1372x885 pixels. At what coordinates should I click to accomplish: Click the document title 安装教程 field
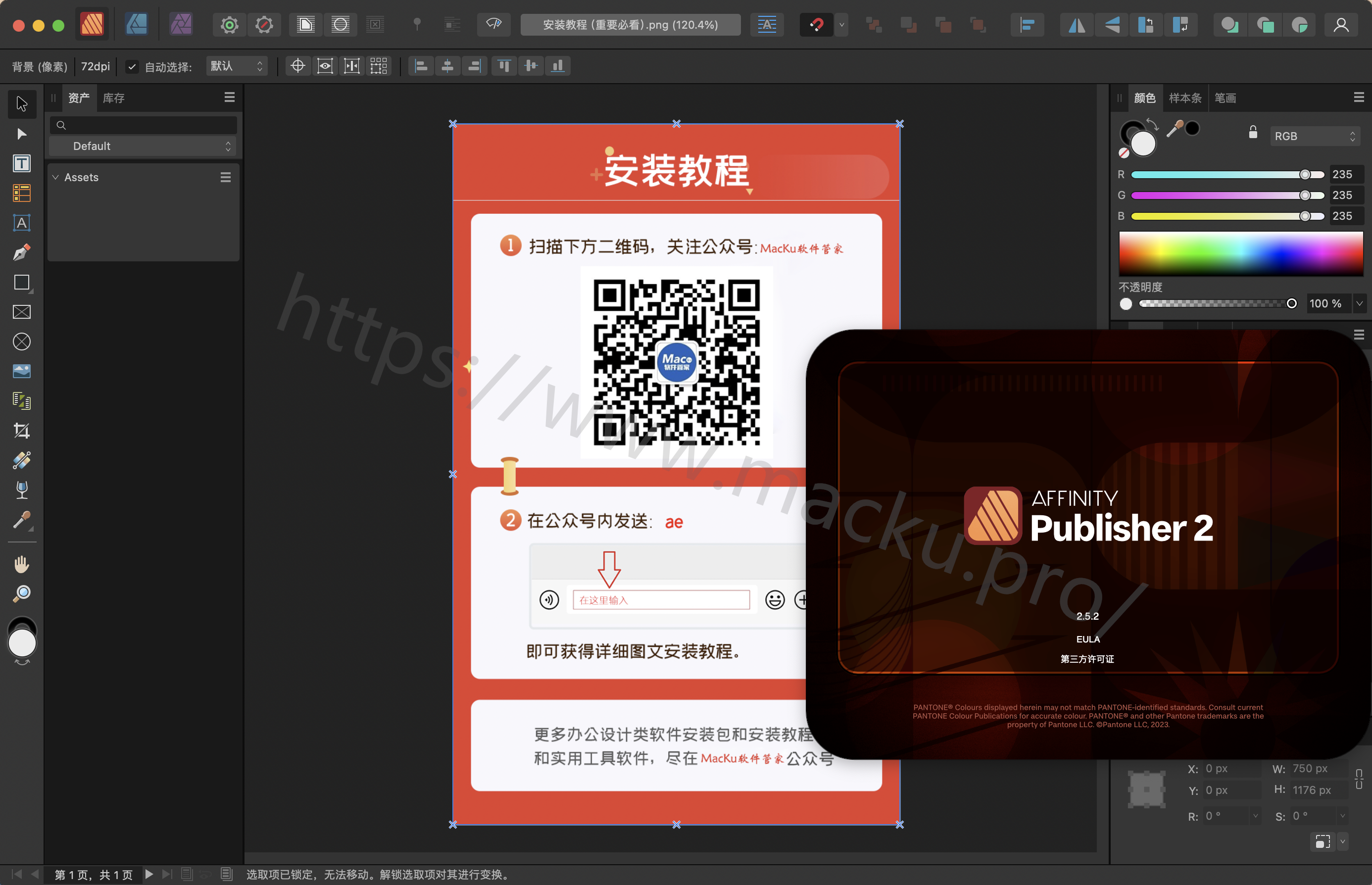coord(630,25)
